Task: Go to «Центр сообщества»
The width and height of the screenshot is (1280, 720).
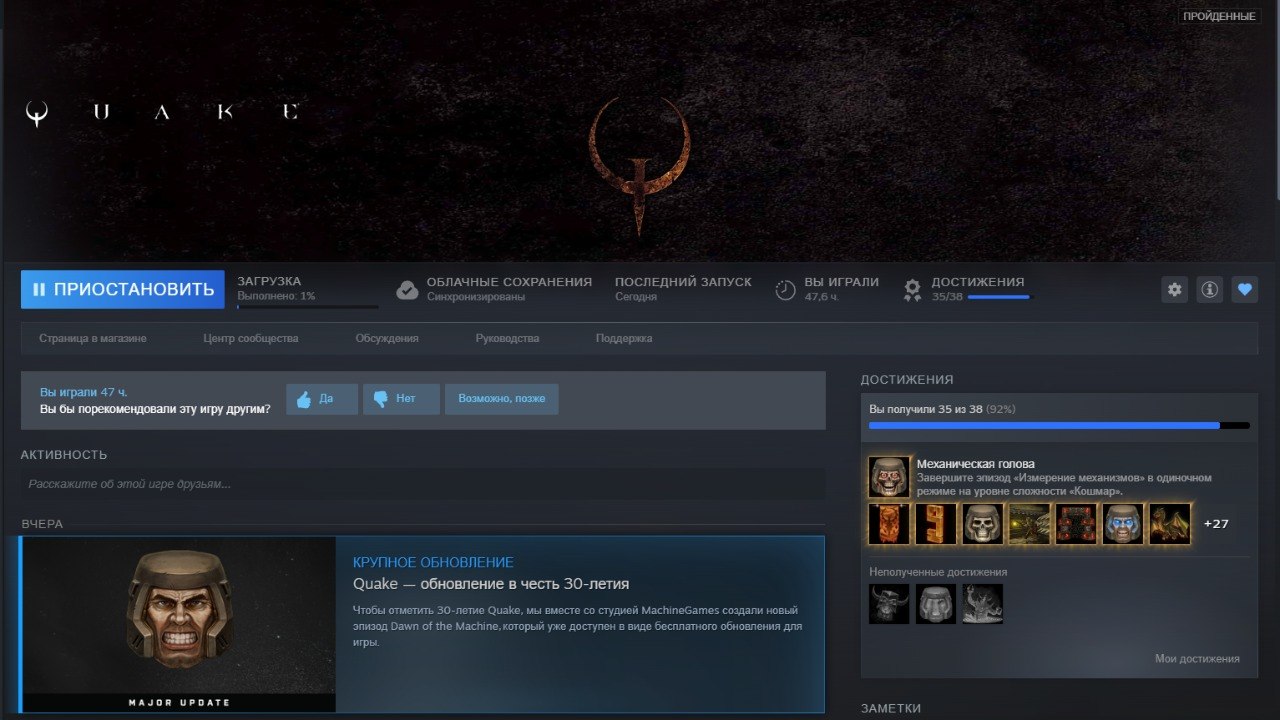Action: 251,338
